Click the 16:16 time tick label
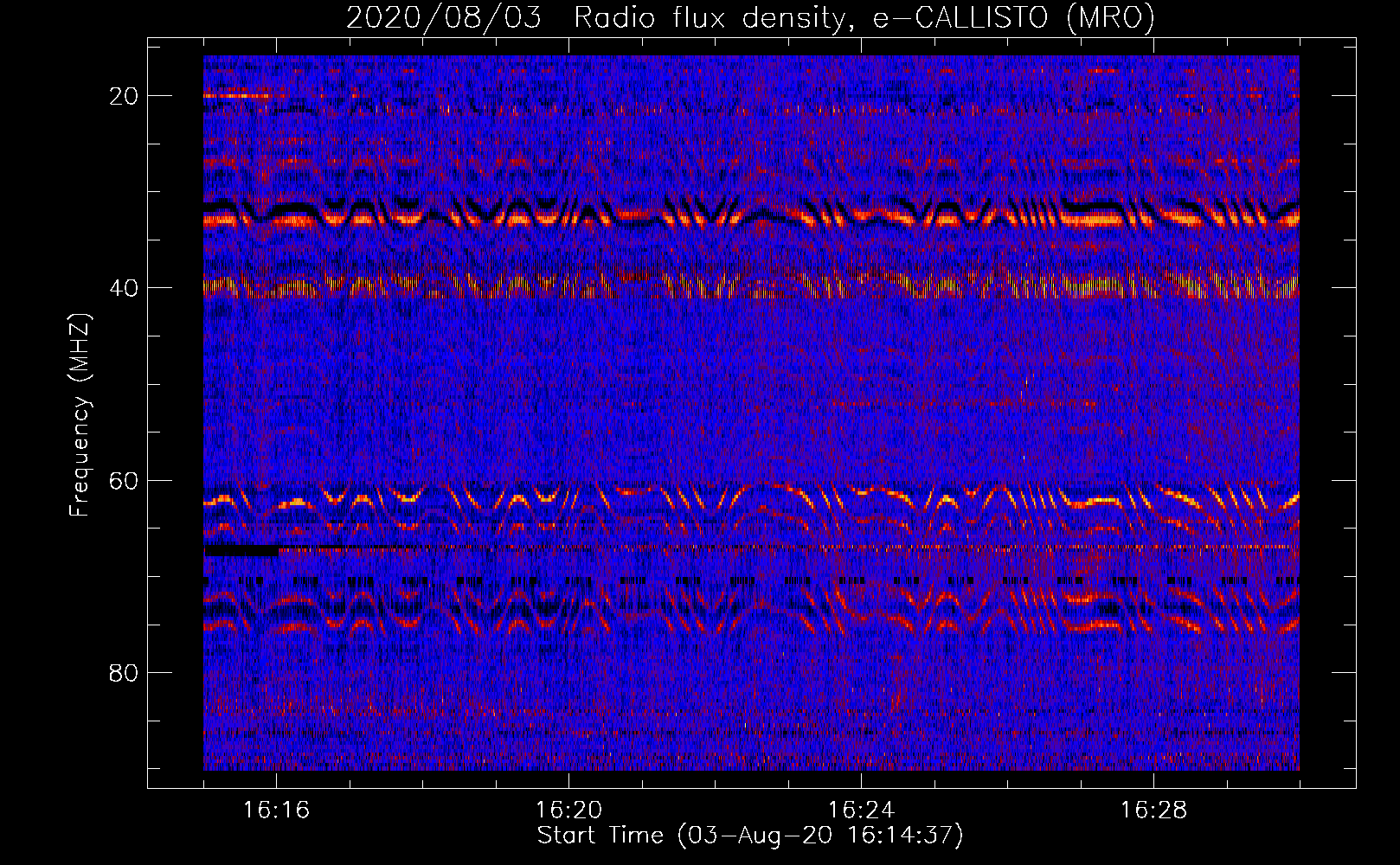The image size is (1400, 865). tap(277, 811)
